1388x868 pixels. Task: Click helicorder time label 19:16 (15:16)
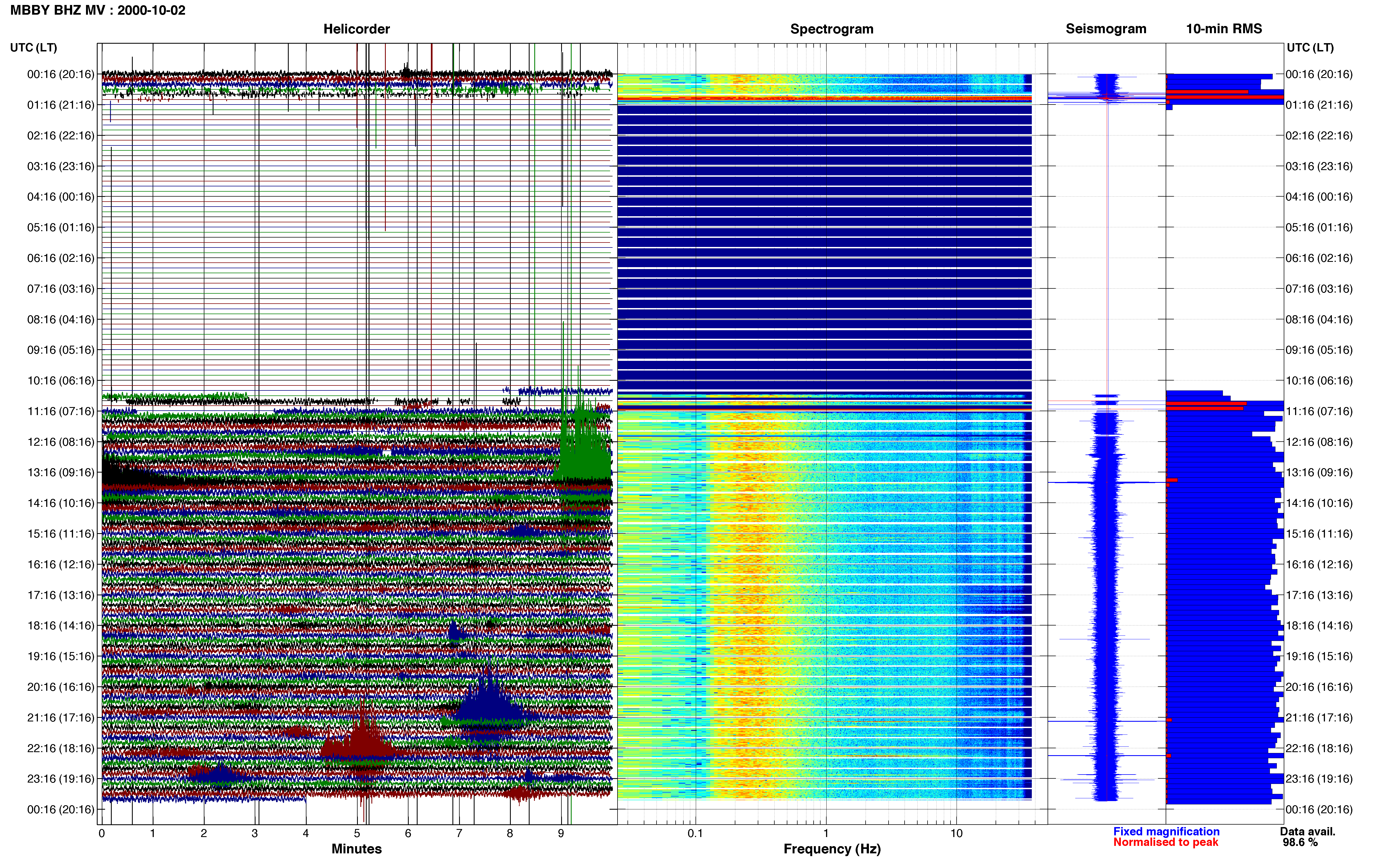(x=60, y=656)
